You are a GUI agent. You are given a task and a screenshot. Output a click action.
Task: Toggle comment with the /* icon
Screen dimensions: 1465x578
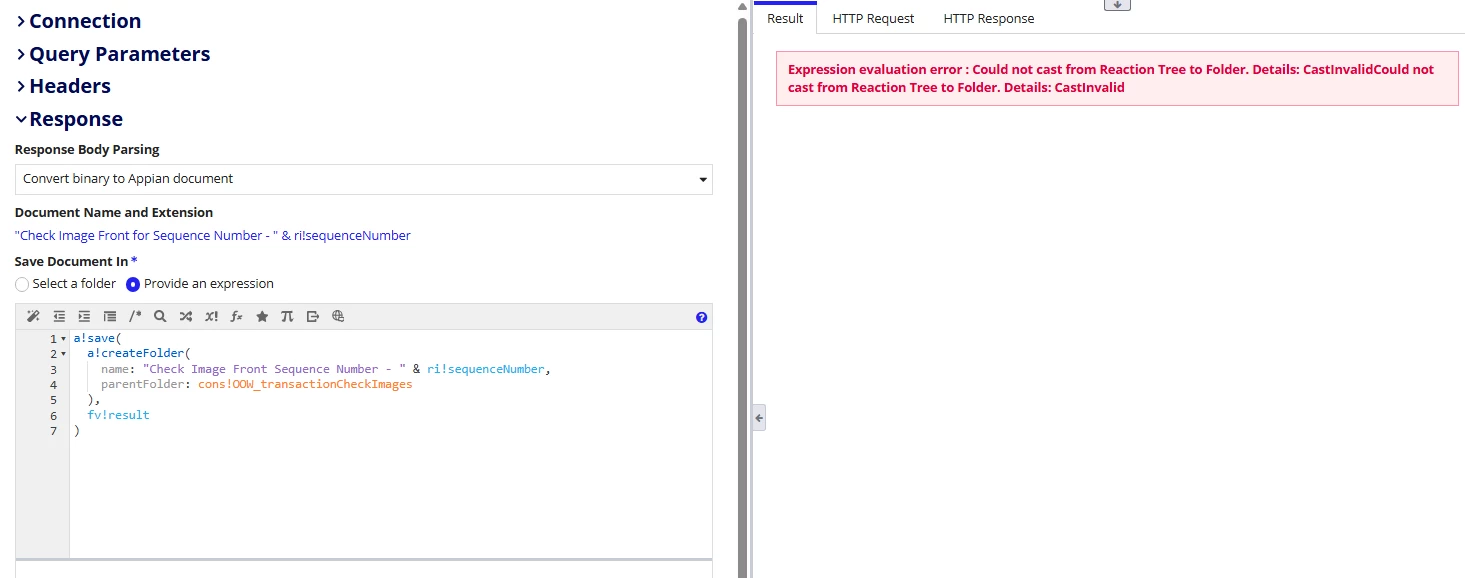[x=135, y=316]
